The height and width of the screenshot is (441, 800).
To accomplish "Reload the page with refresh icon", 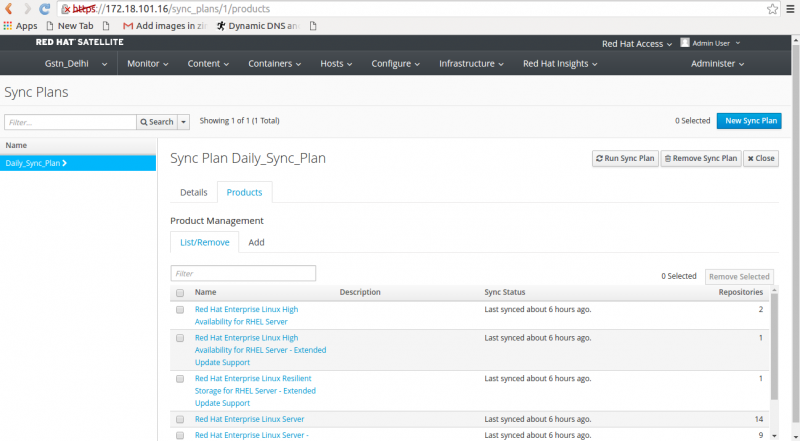I will pyautogui.click(x=45, y=9).
